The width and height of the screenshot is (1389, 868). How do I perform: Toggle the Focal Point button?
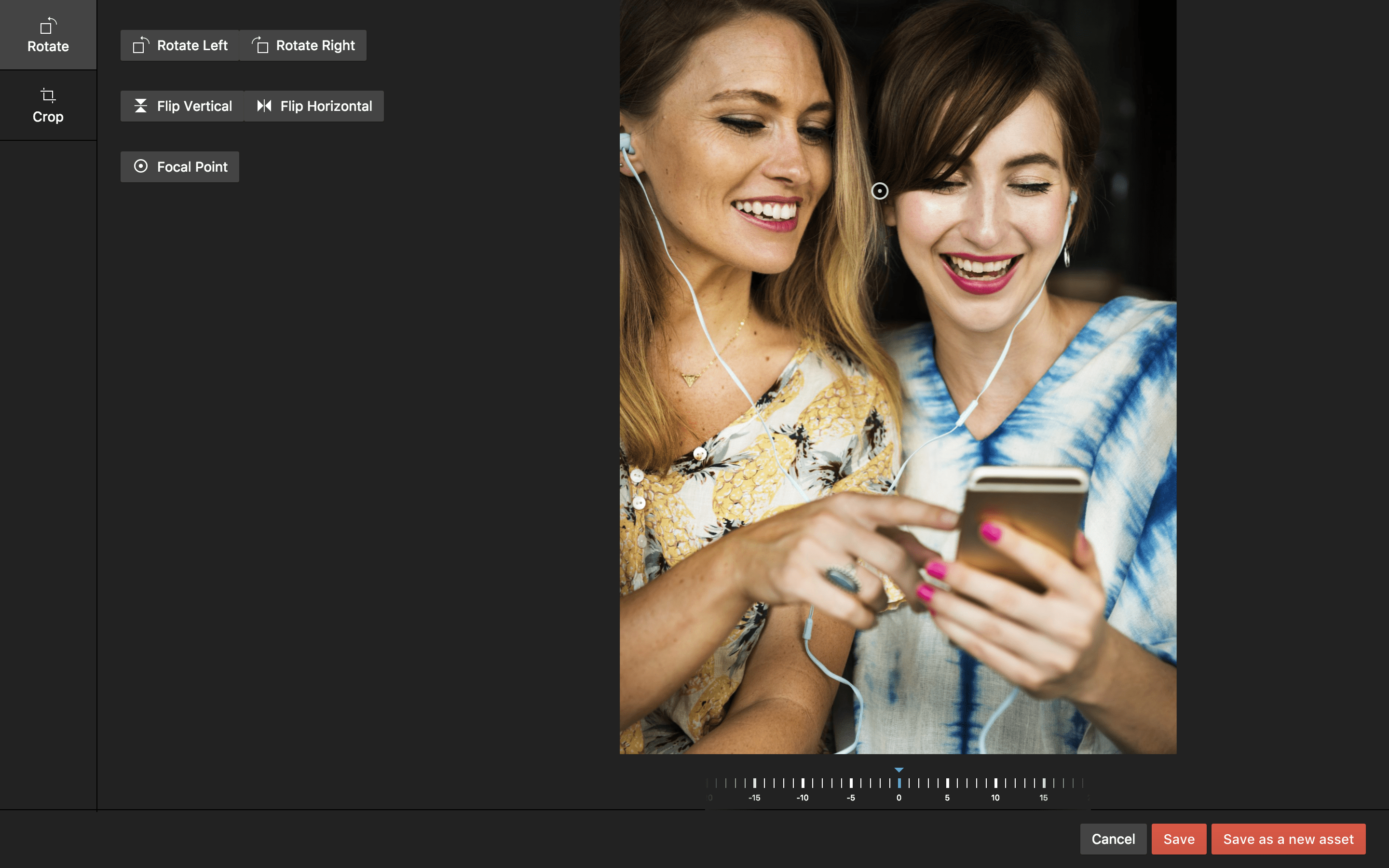click(179, 166)
